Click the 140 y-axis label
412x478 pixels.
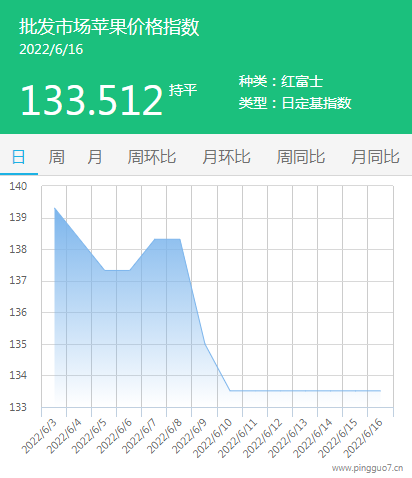[x=18, y=186]
